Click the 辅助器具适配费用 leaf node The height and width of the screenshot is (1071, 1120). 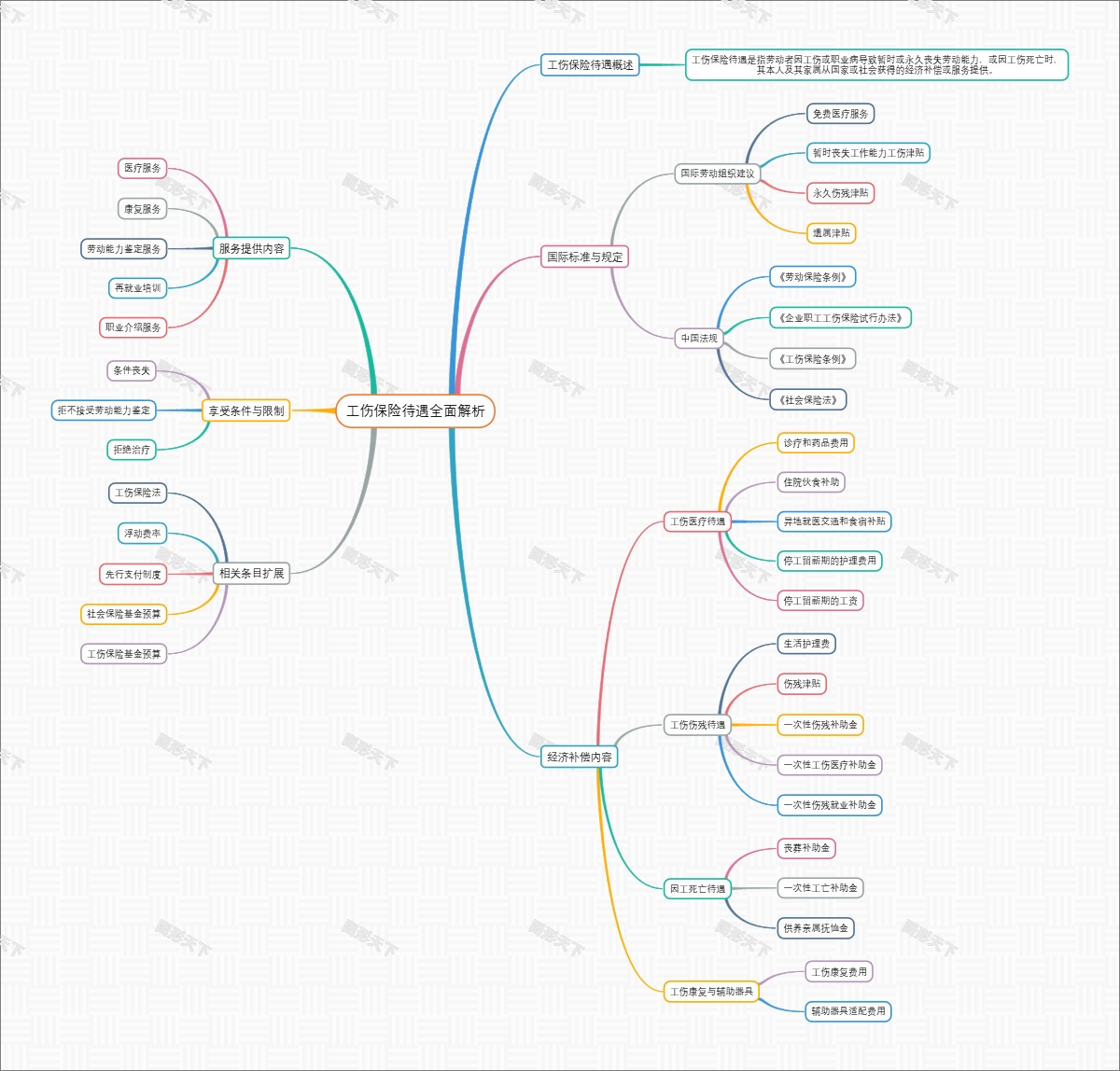847,1010
